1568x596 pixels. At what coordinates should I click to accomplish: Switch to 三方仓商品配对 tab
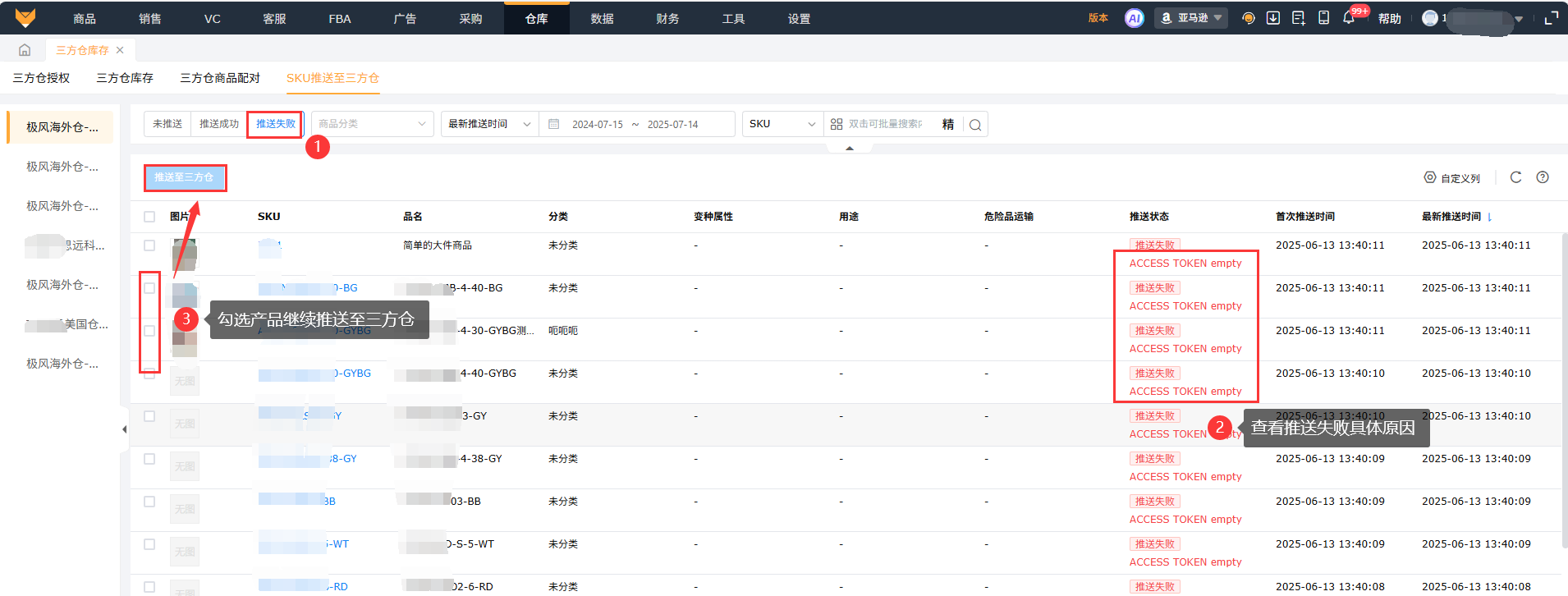pyautogui.click(x=220, y=78)
